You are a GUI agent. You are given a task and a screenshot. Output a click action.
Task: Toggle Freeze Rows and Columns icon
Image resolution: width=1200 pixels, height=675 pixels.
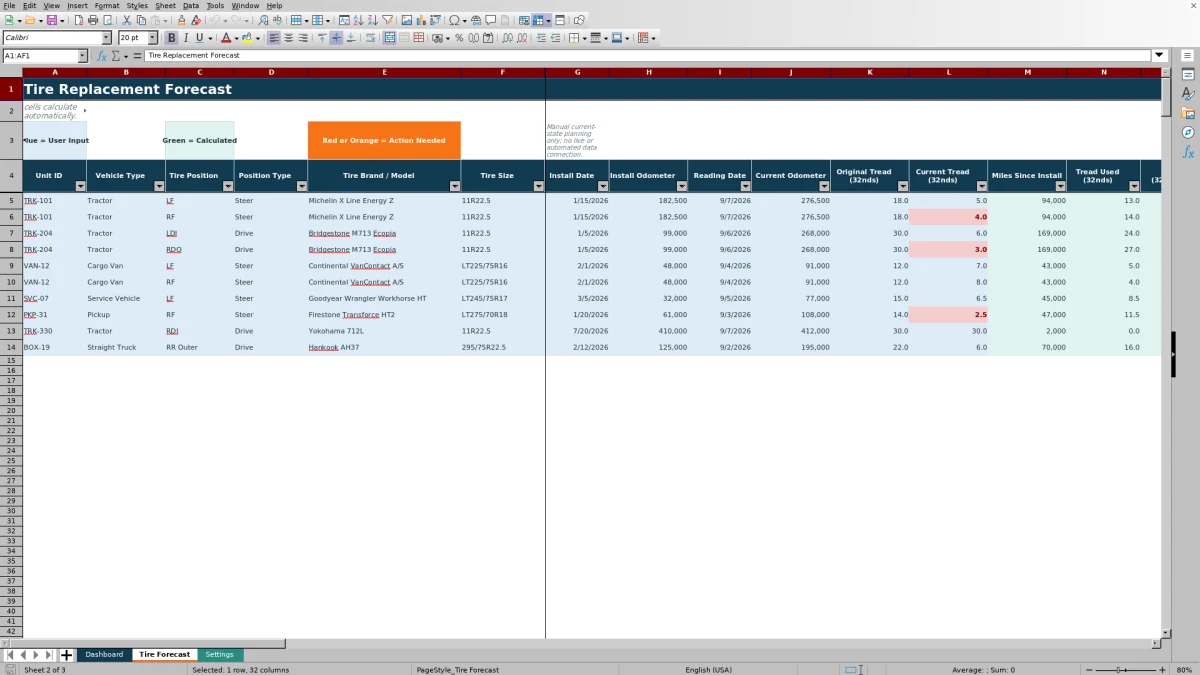tap(538, 20)
